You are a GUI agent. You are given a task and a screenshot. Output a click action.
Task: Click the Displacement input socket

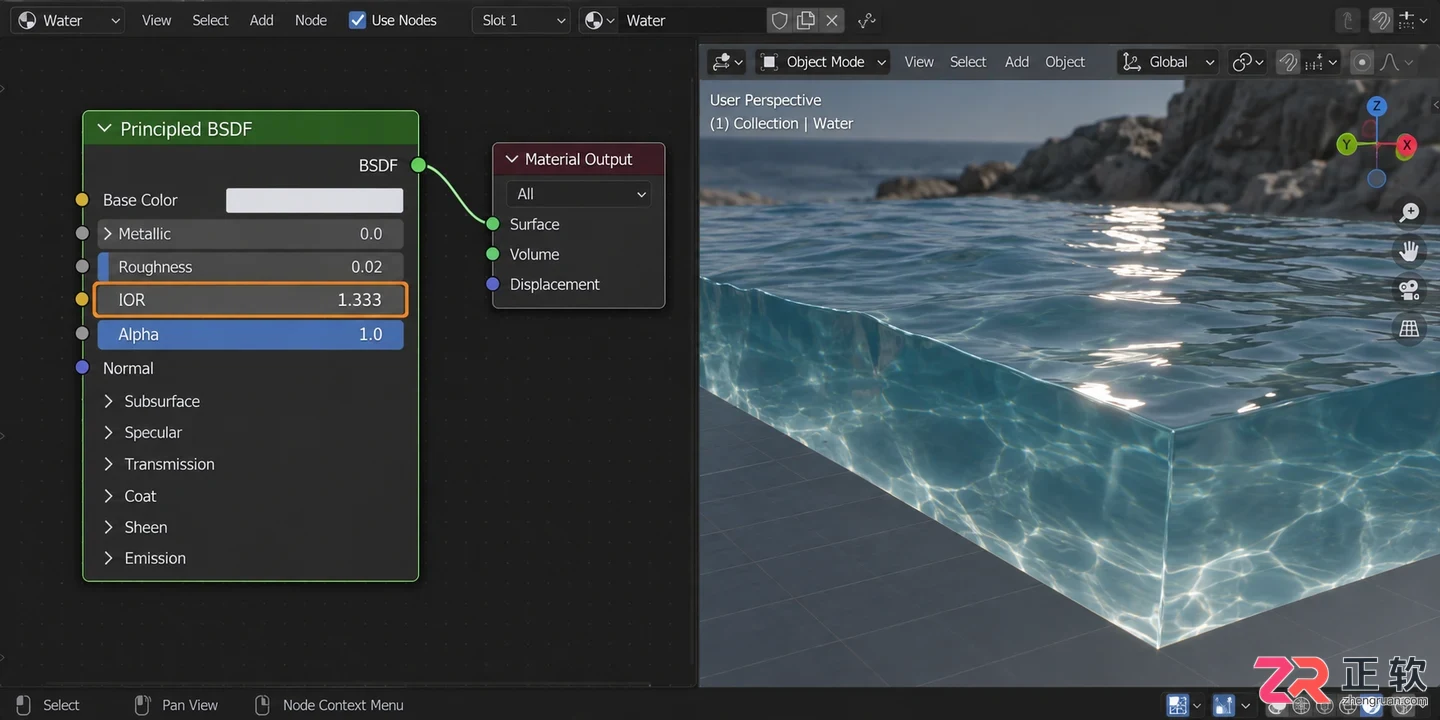point(492,284)
